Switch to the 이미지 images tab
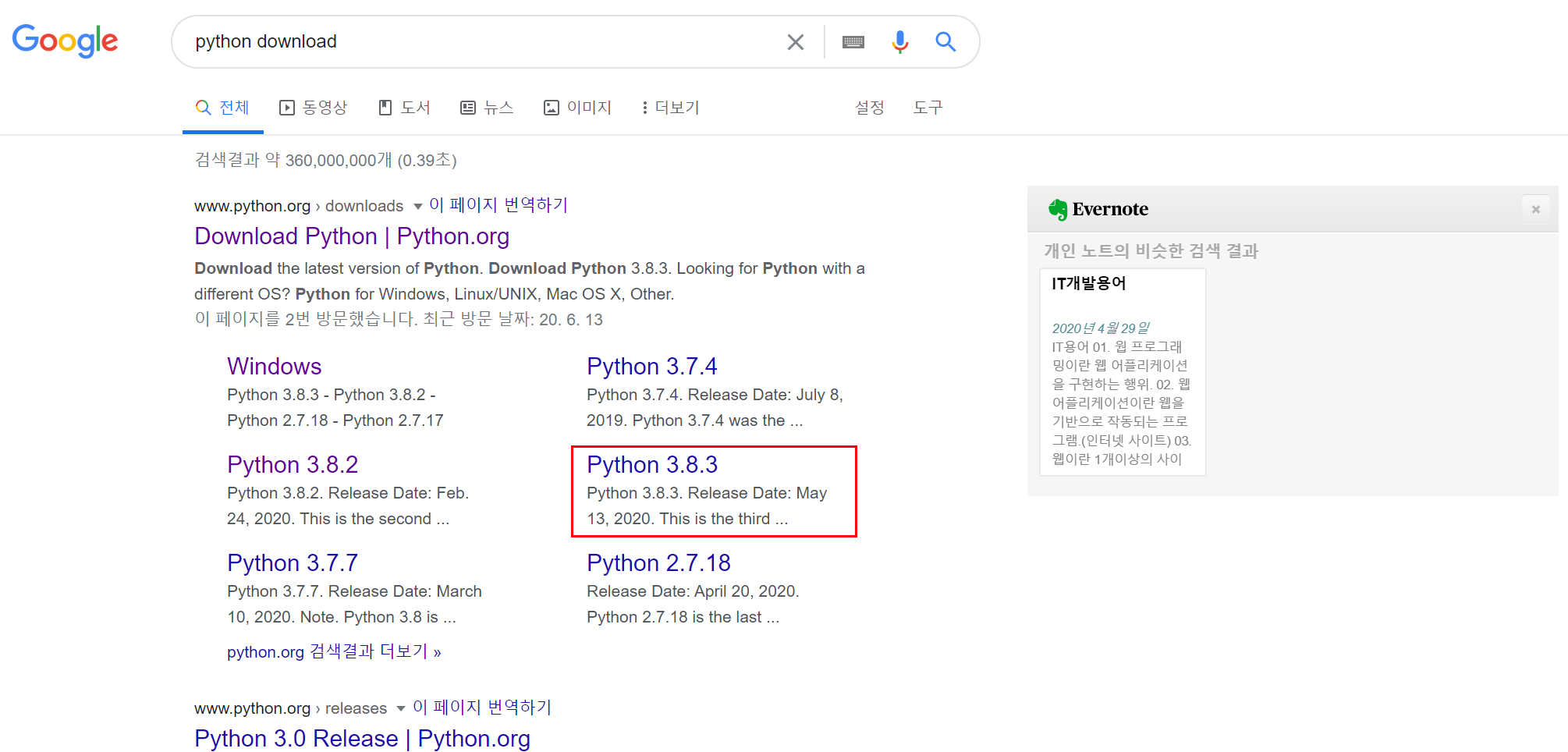1568x752 pixels. click(x=578, y=108)
